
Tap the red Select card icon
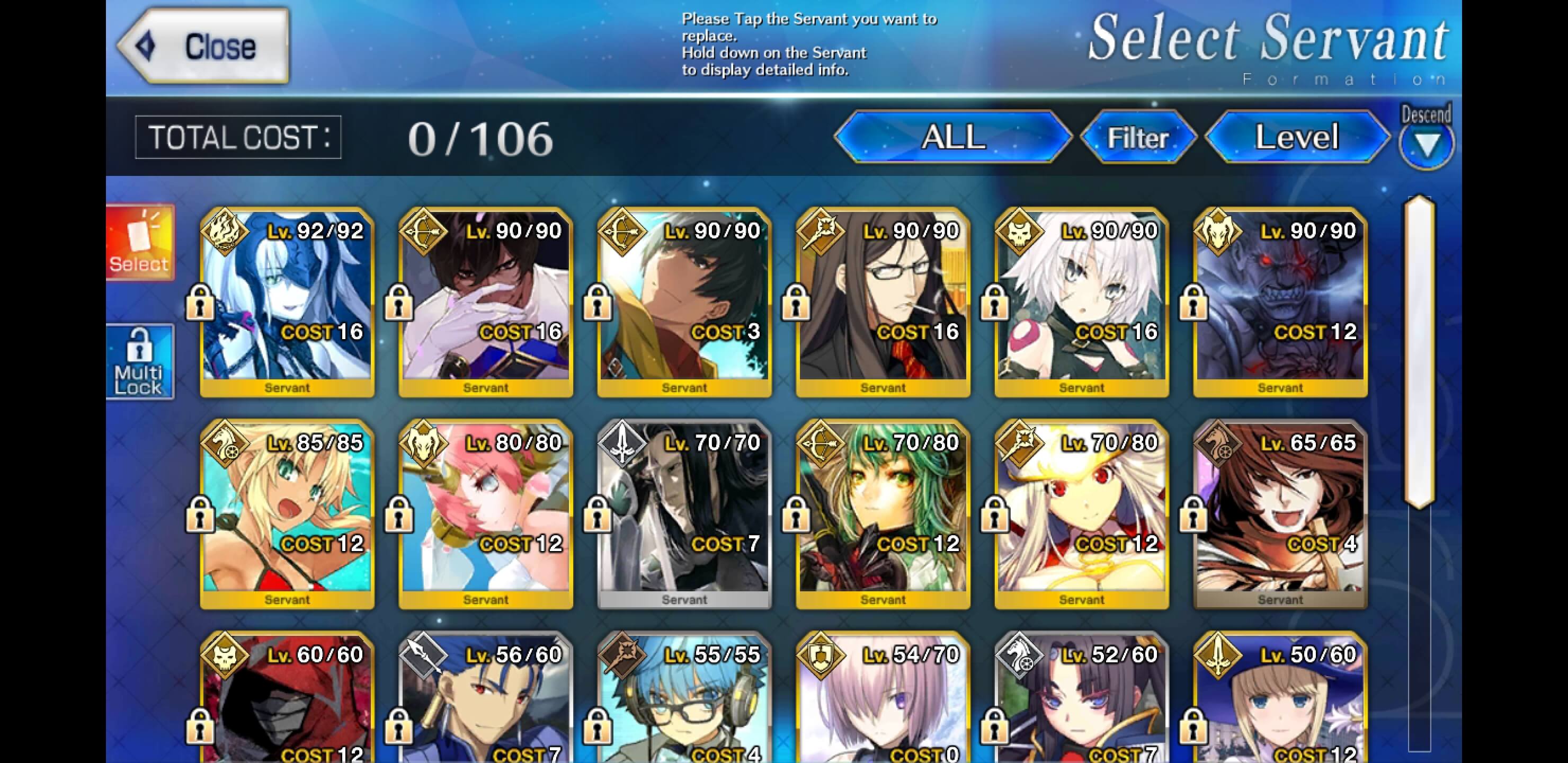140,242
